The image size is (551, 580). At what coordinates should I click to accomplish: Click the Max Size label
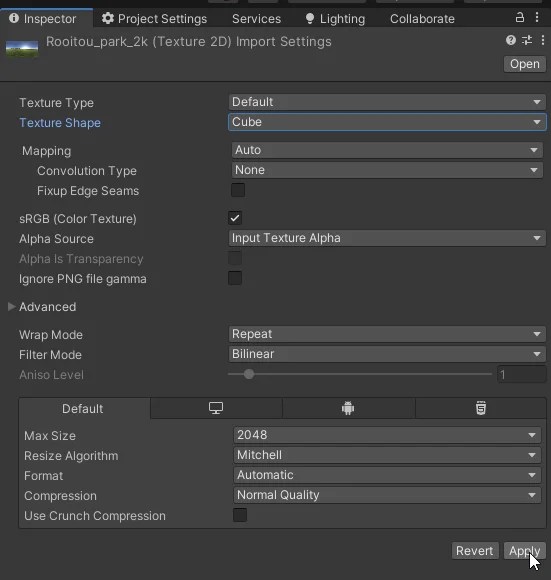click(x=50, y=436)
